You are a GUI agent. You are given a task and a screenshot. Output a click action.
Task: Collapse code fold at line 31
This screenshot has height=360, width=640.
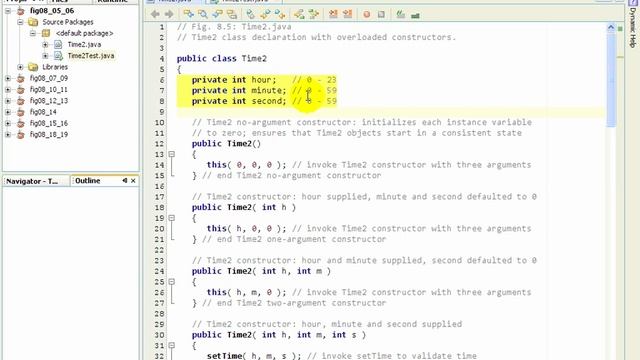172,345
